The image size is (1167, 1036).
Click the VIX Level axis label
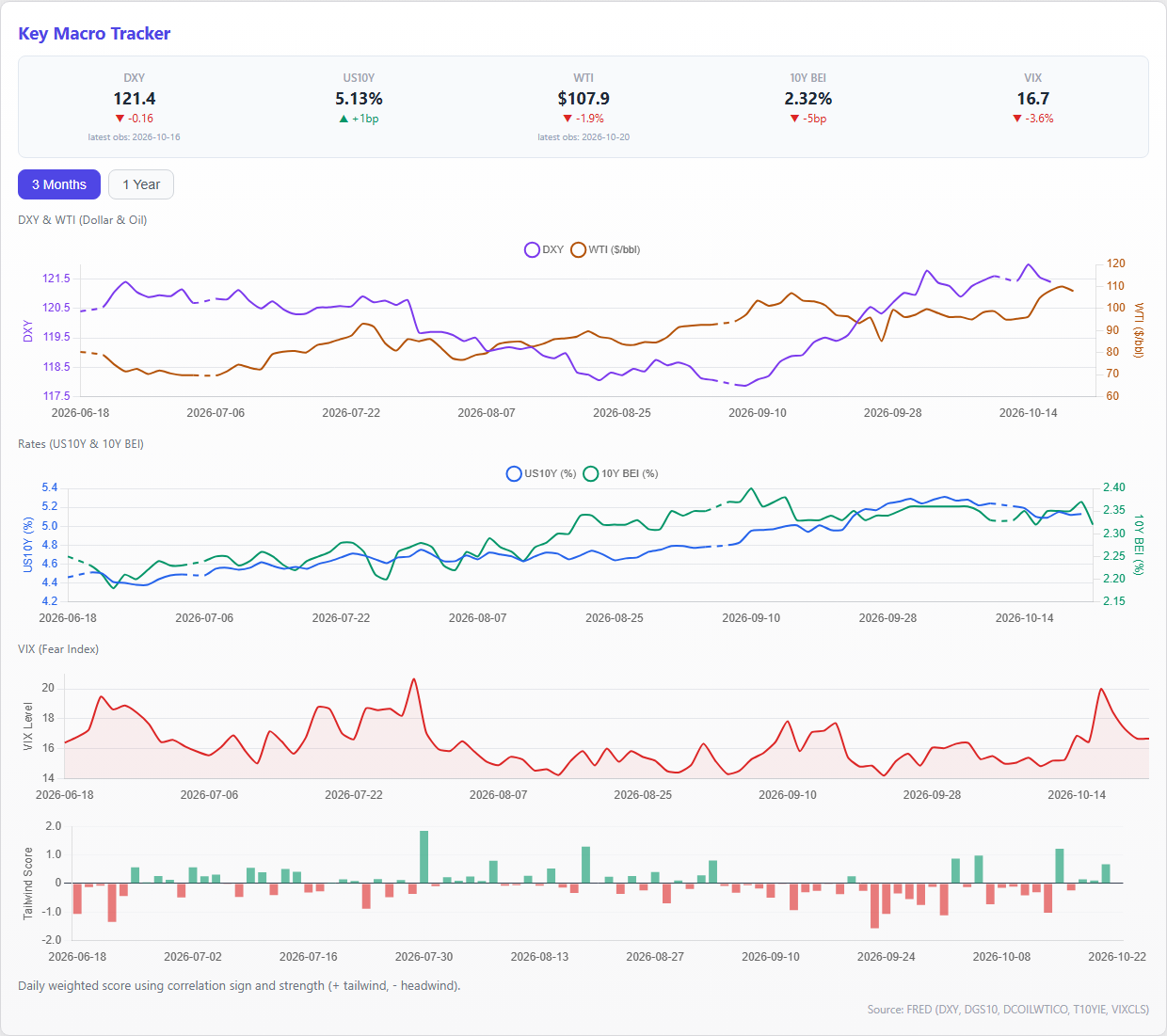[x=28, y=727]
